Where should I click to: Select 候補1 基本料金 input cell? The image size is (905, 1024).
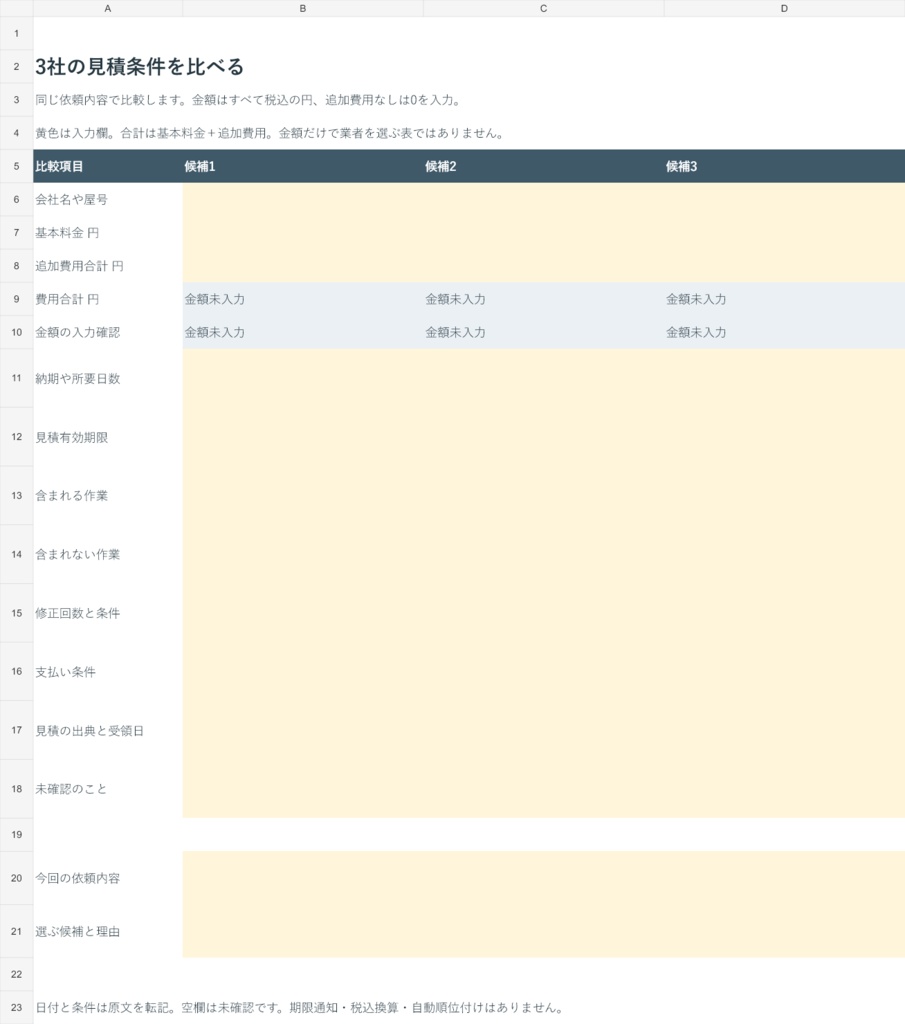pos(303,232)
